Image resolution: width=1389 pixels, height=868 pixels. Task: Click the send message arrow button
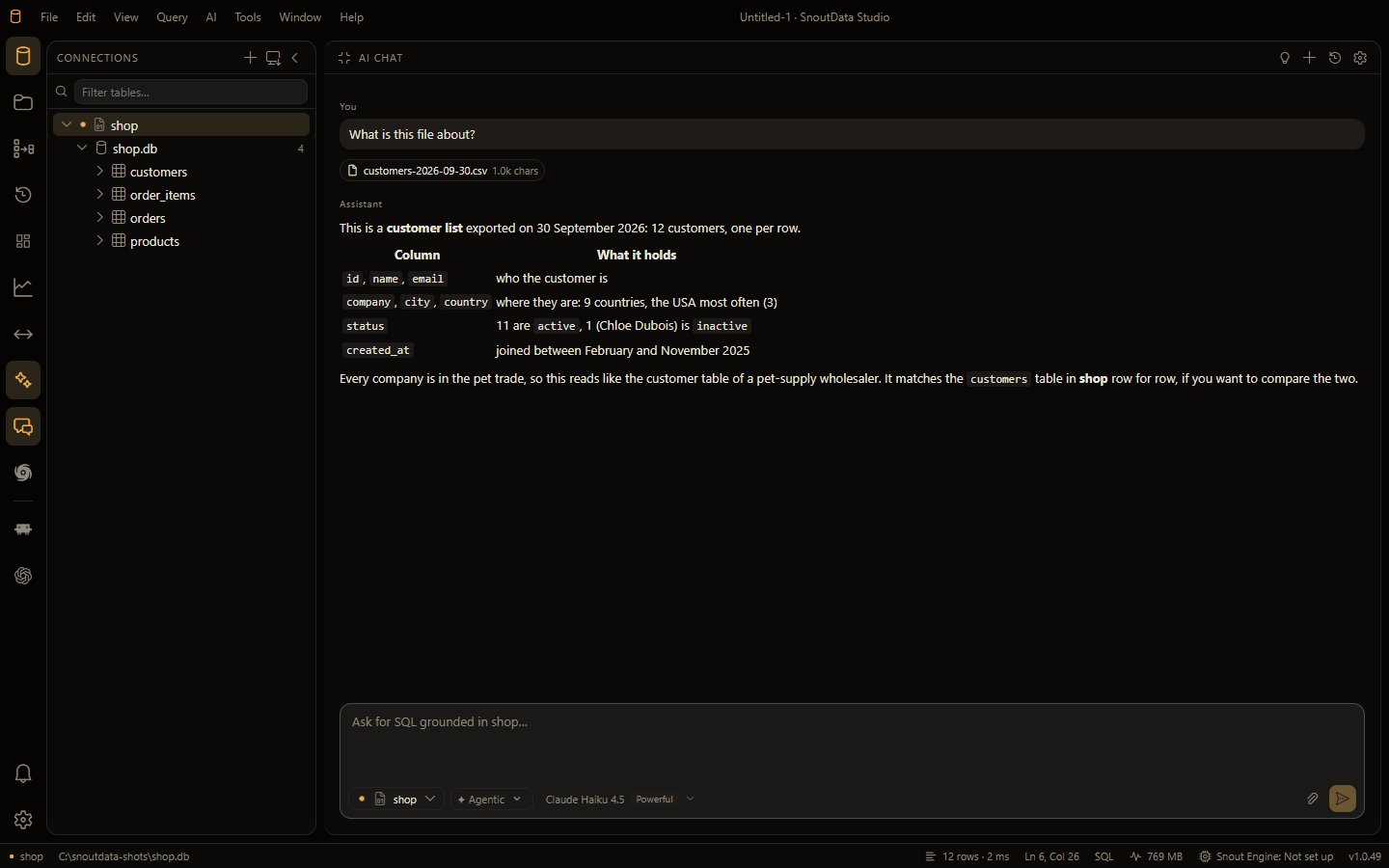pyautogui.click(x=1343, y=799)
